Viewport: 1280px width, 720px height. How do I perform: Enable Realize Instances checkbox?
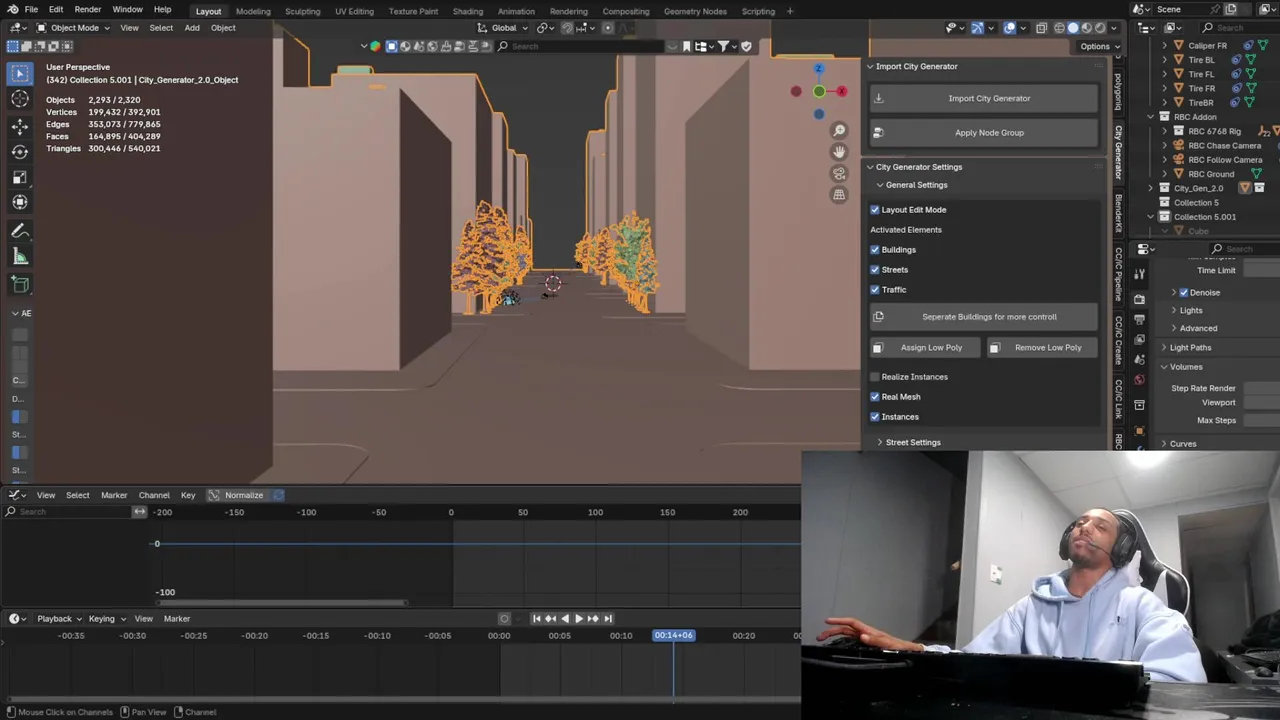[x=875, y=377]
